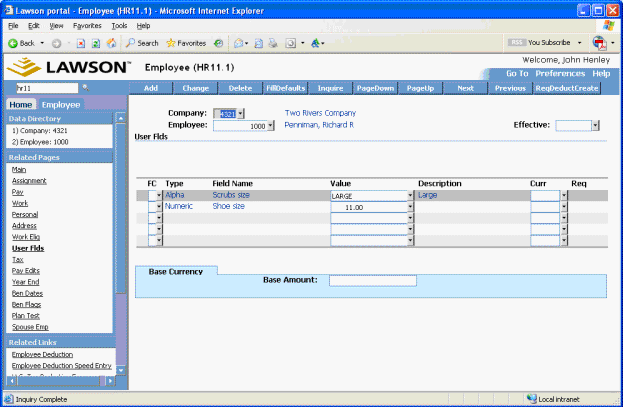The width and height of the screenshot is (623, 407).
Task: Open Value dropdown for LARGE
Action: [410, 196]
